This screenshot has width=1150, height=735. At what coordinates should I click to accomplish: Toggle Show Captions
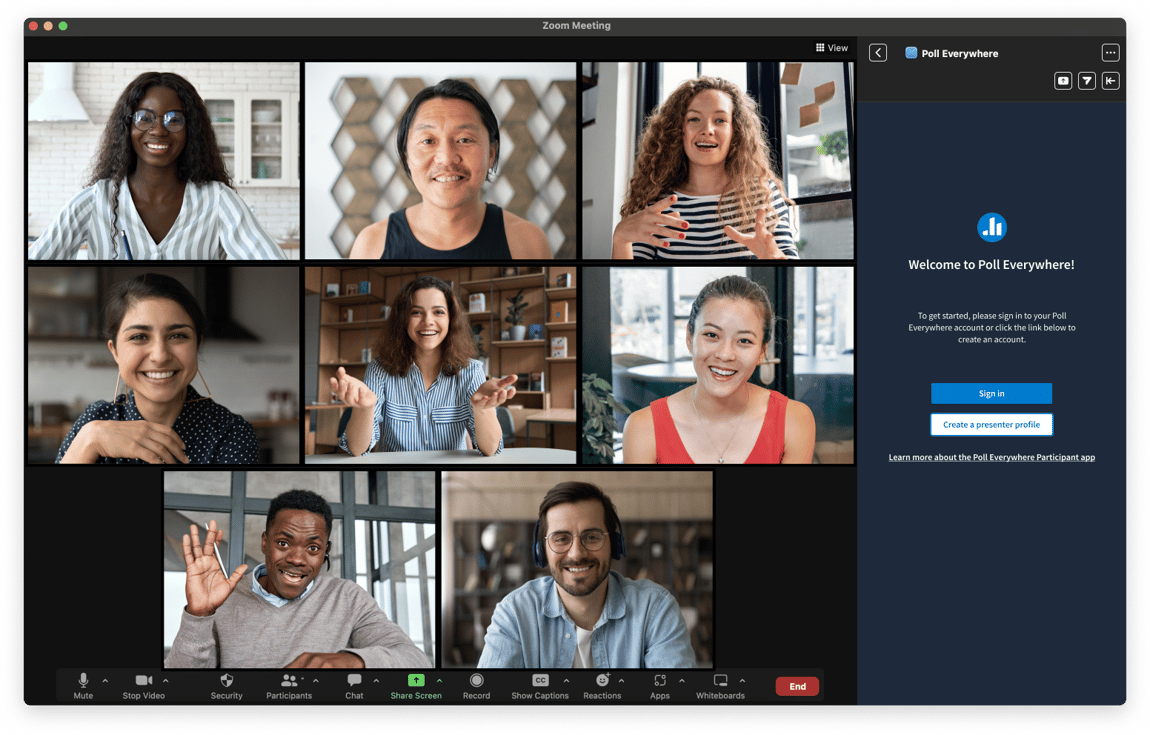[540, 681]
